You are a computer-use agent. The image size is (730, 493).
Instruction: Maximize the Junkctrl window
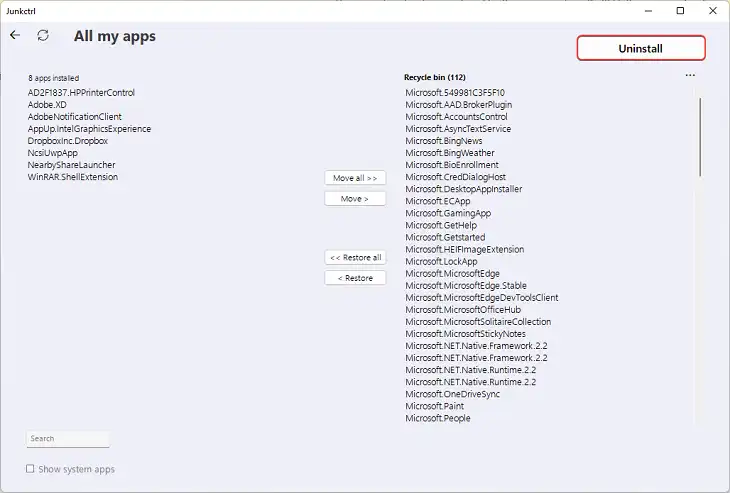click(x=680, y=11)
